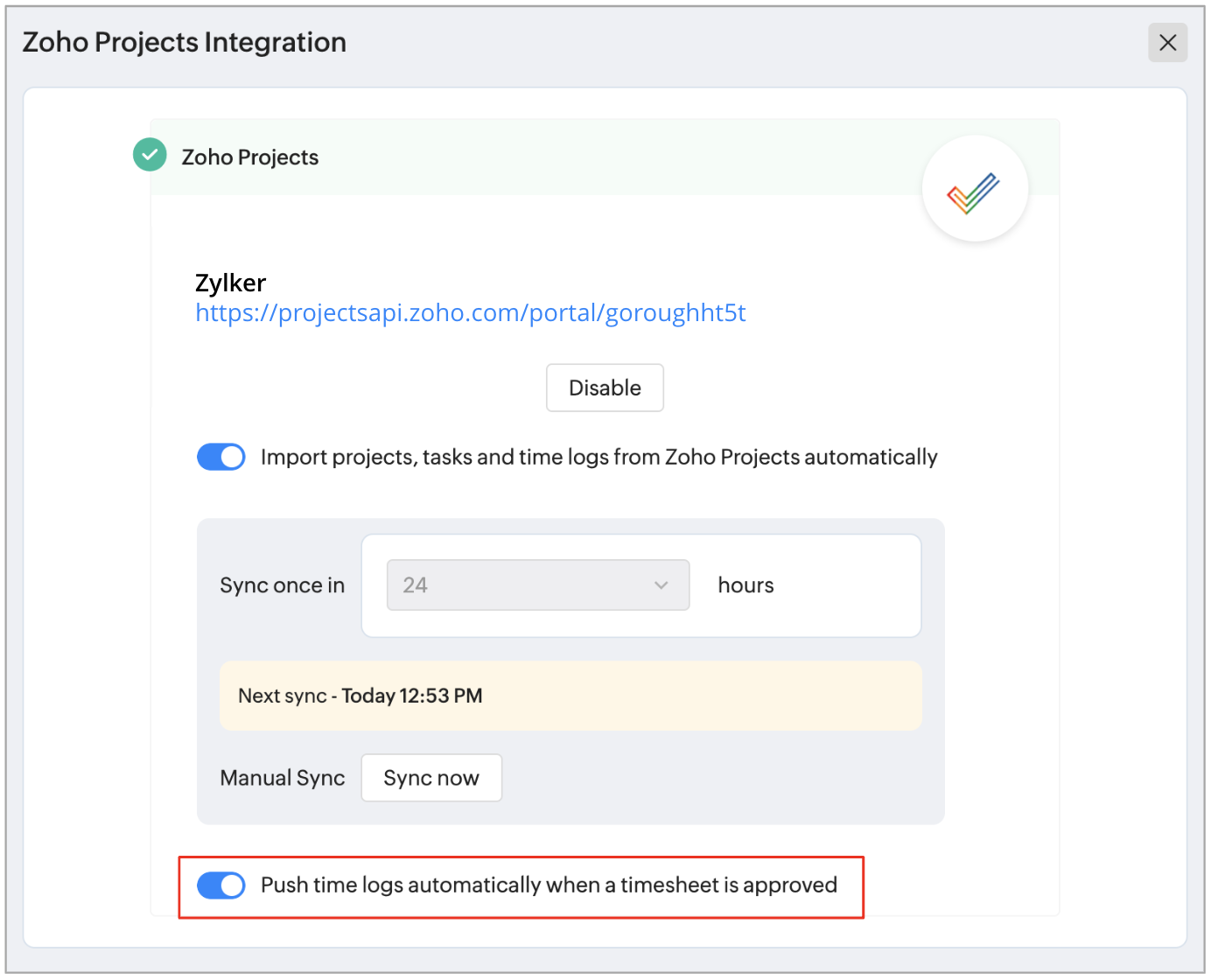Click the Zoho Projects Integration title

185,42
